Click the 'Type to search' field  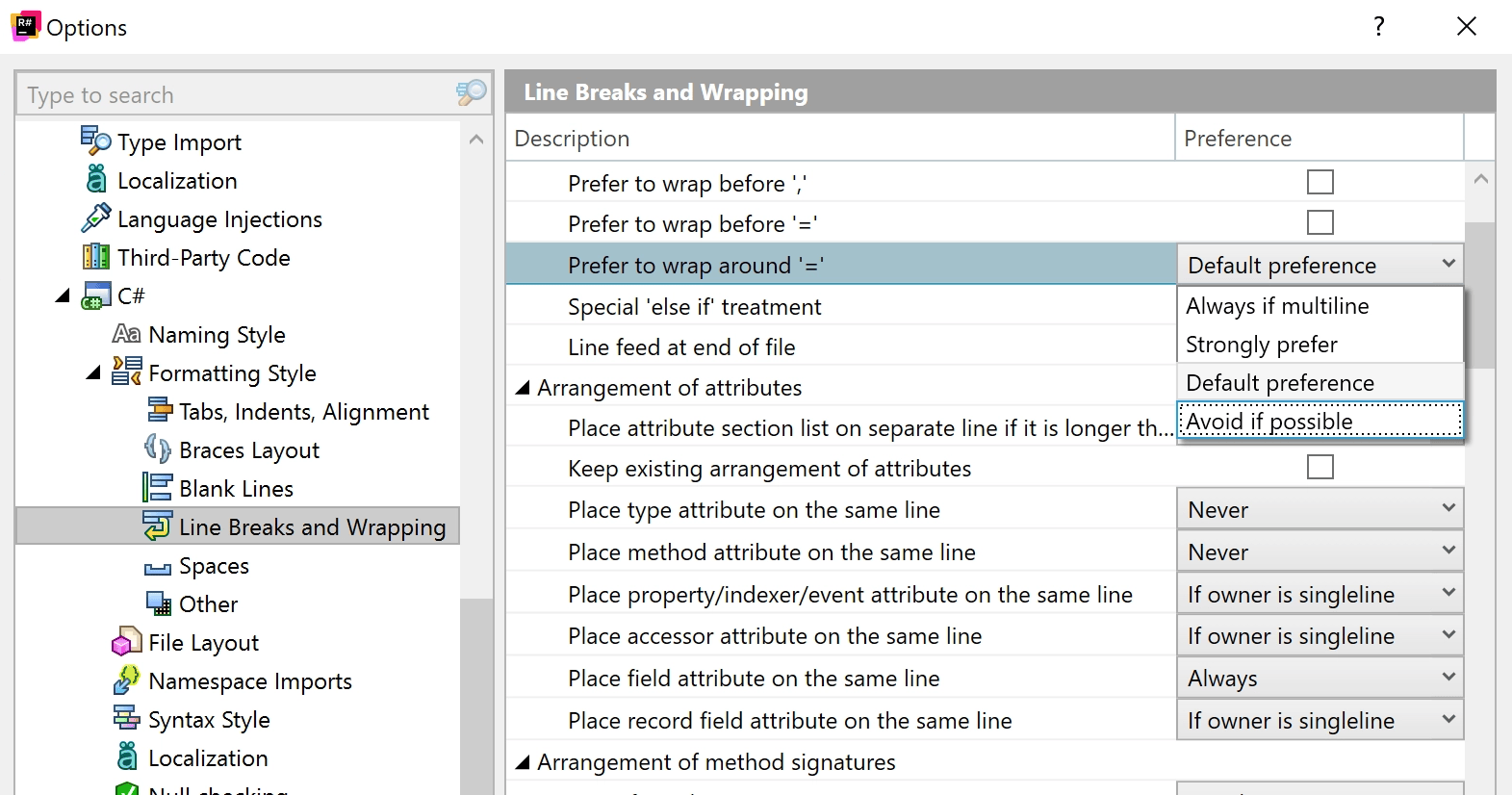click(236, 94)
